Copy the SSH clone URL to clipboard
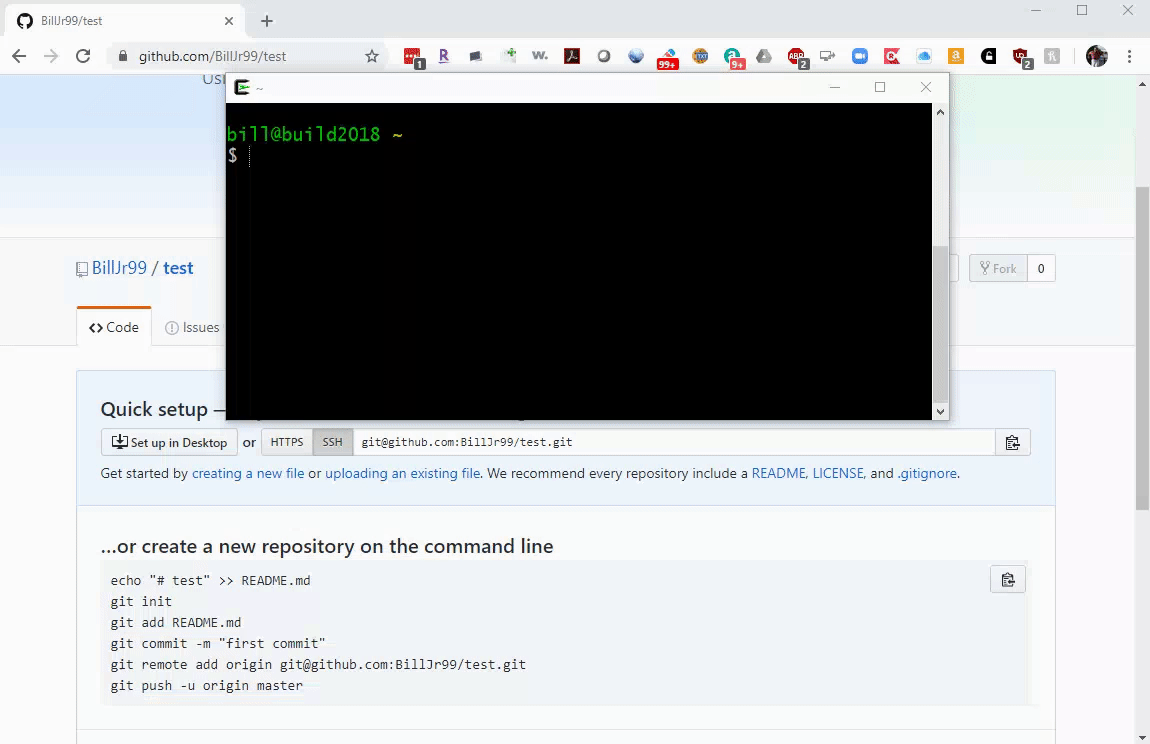 pos(1013,442)
